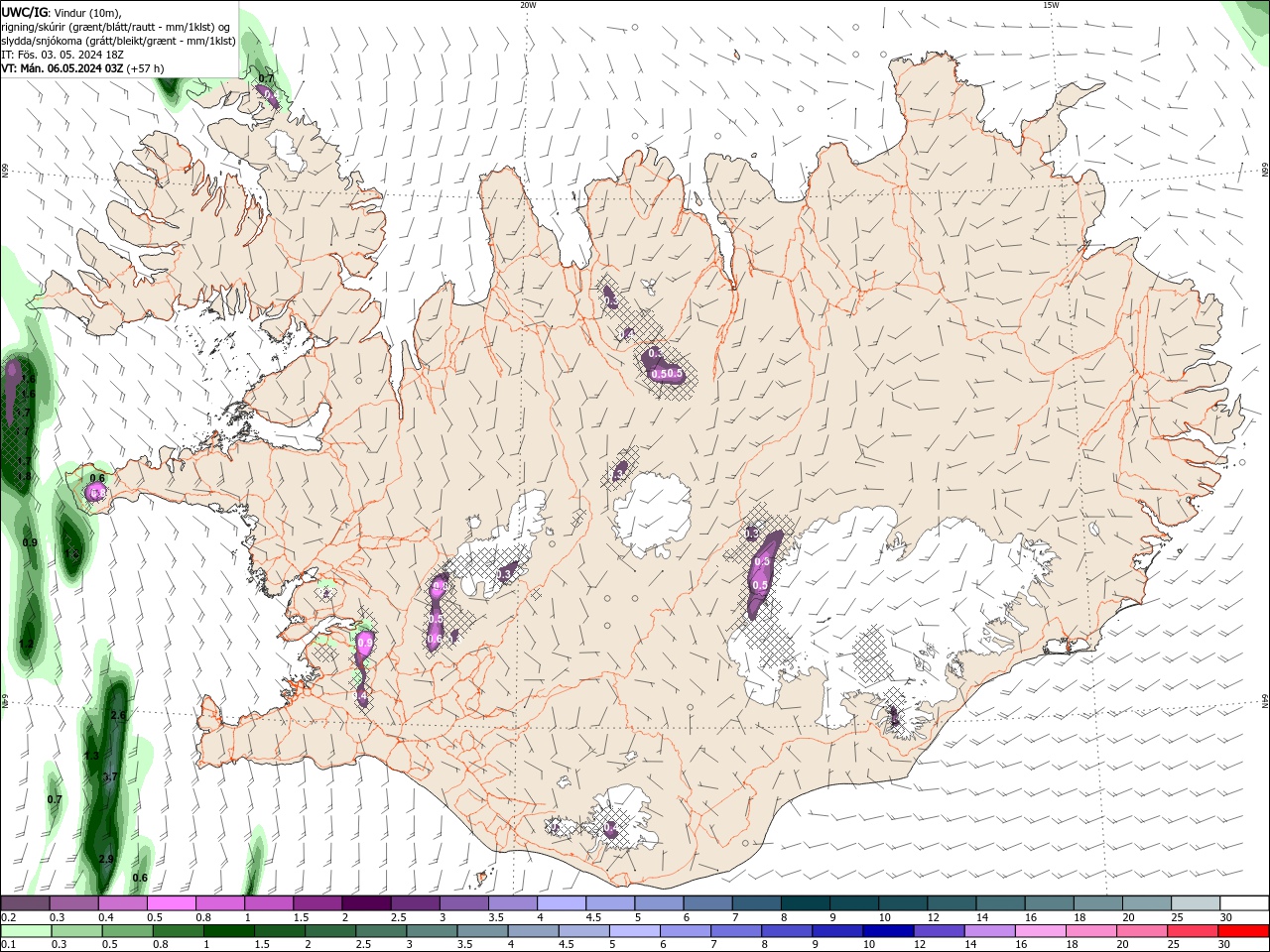1270x952 pixels.
Task: Click the 'rigning/skúrir' description line
Action: [x=116, y=27]
